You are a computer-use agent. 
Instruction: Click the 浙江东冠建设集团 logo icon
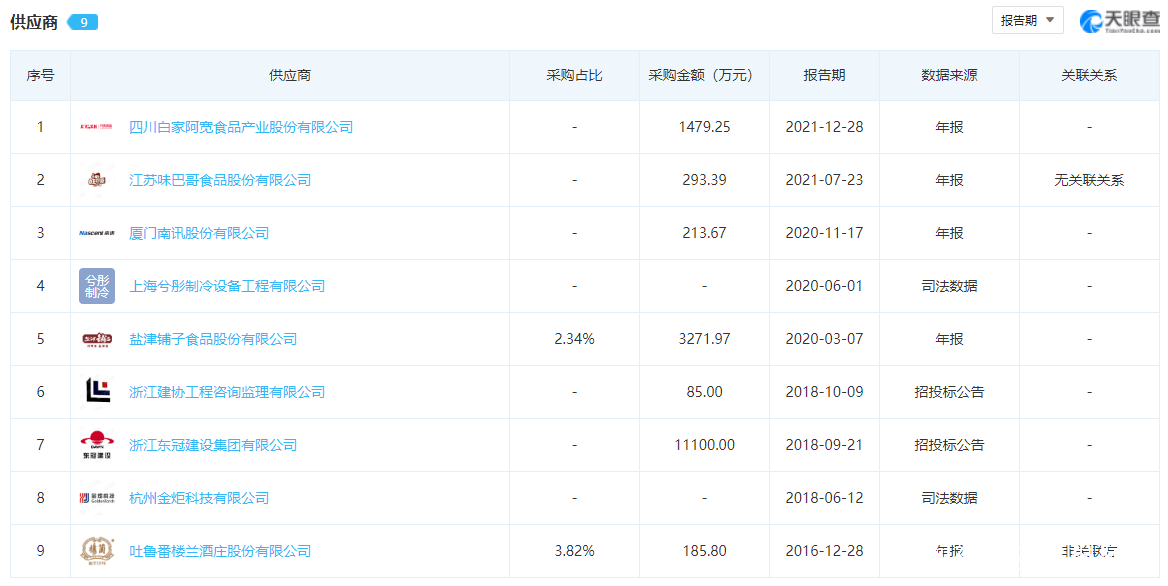(97, 445)
